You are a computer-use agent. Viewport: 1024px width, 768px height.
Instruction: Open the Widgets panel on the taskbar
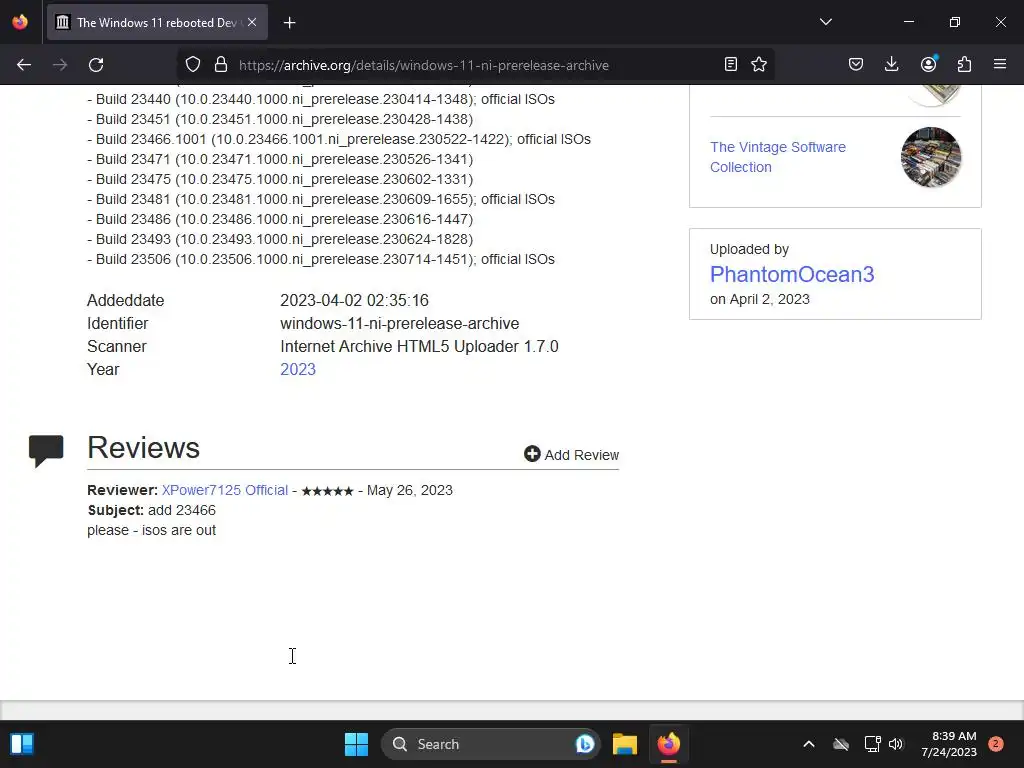pyautogui.click(x=22, y=744)
